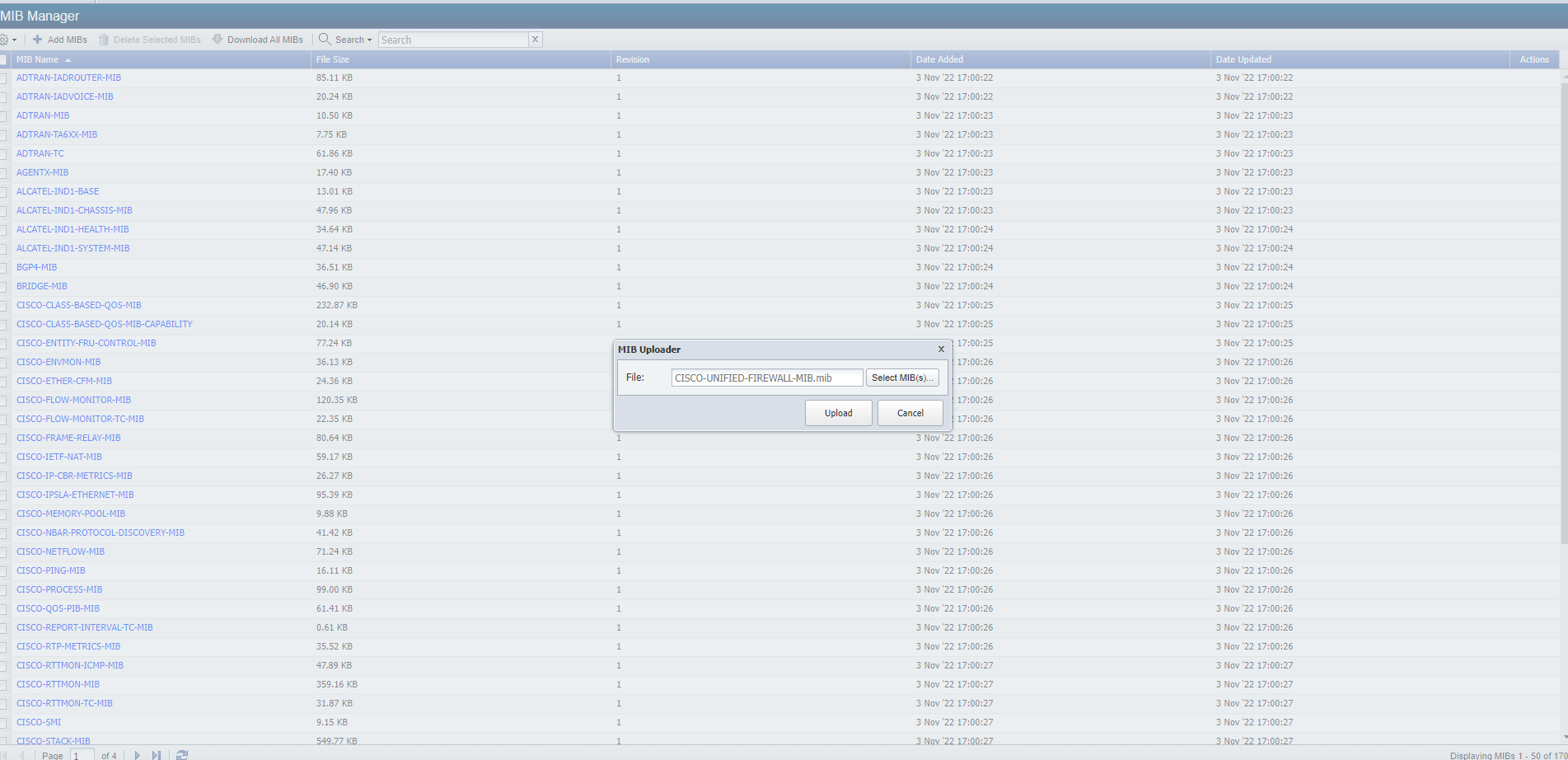Click the scrollbar up arrow
The width and height of the screenshot is (1568, 760).
pyautogui.click(x=1564, y=77)
